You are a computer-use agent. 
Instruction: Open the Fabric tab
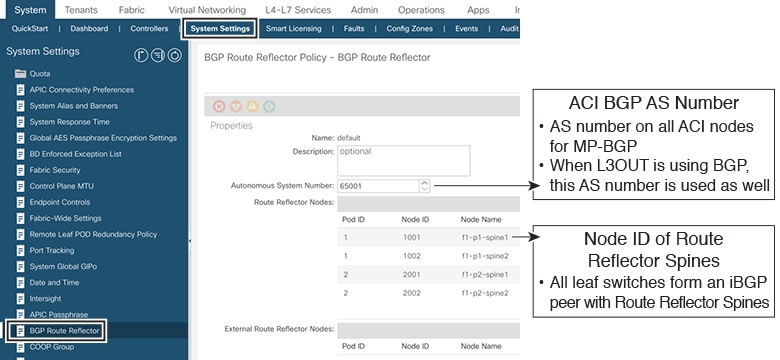point(132,10)
